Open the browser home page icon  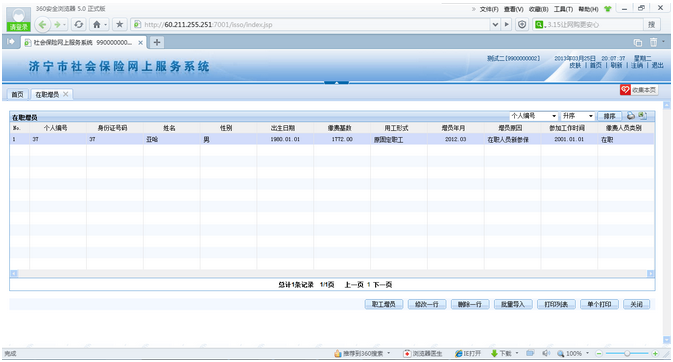[x=97, y=24]
